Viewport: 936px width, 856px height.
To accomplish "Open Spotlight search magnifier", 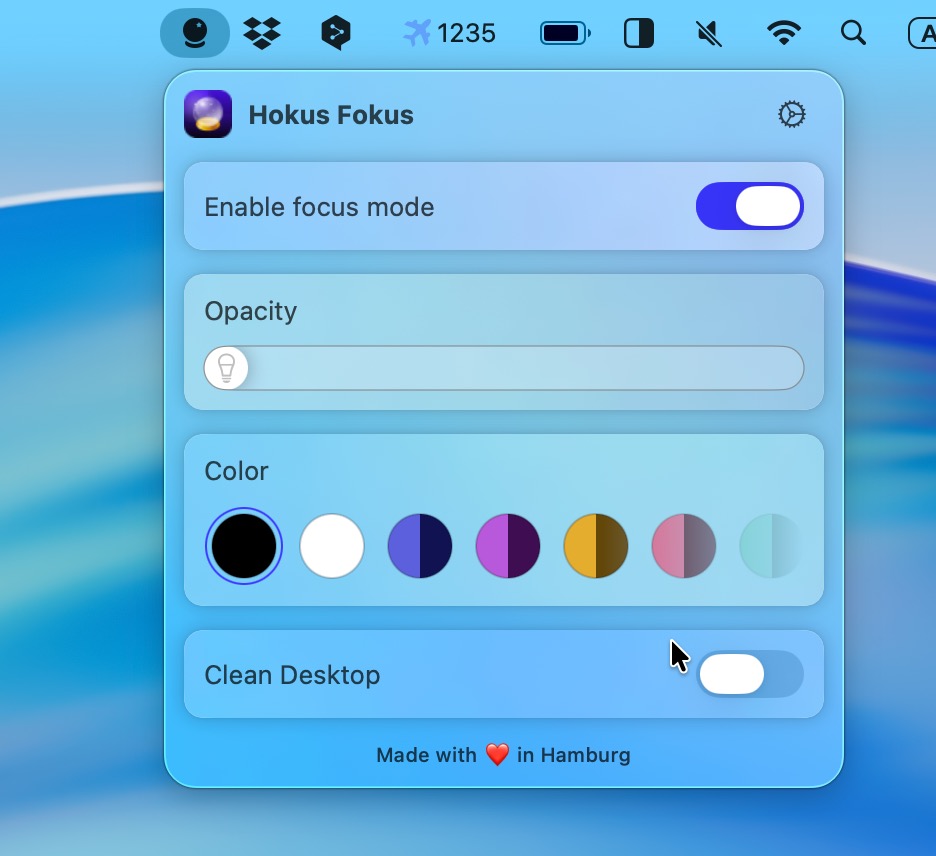I will coord(853,34).
